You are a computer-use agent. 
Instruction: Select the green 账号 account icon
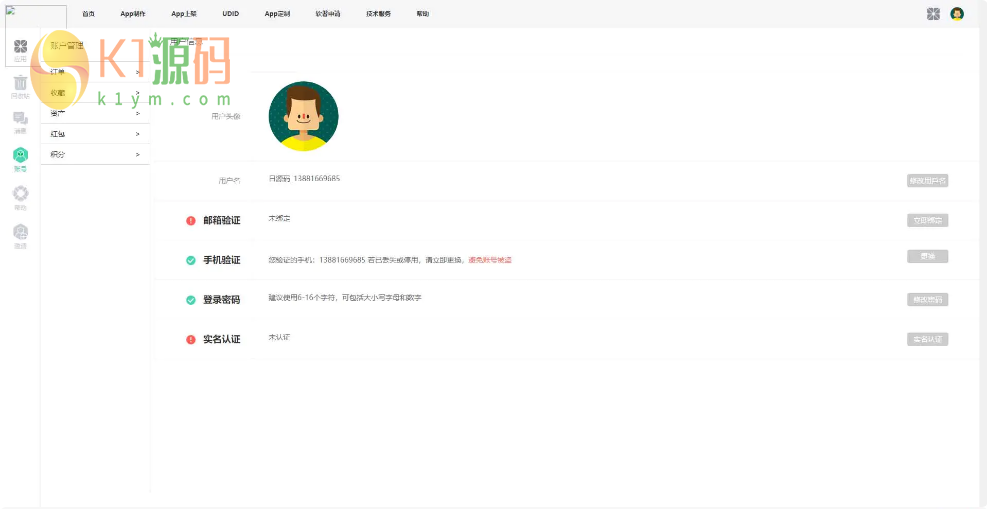[x=20, y=155]
